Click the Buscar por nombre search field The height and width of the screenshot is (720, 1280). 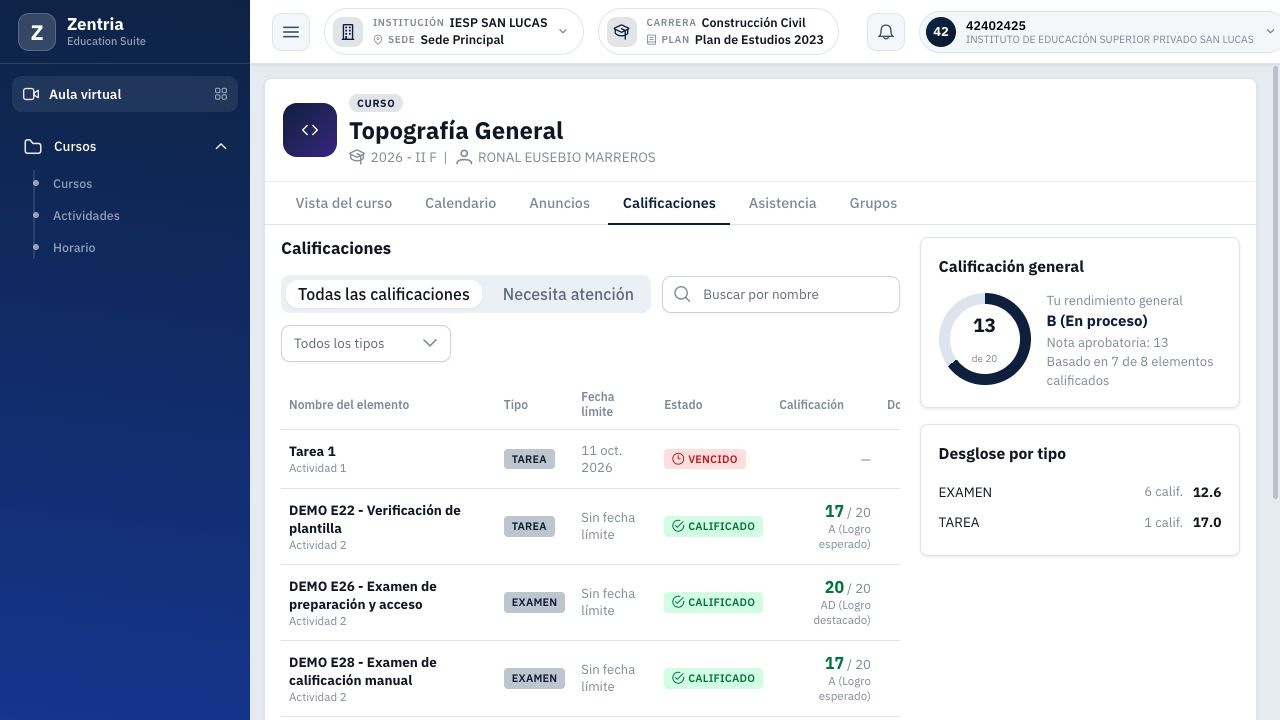(x=781, y=294)
